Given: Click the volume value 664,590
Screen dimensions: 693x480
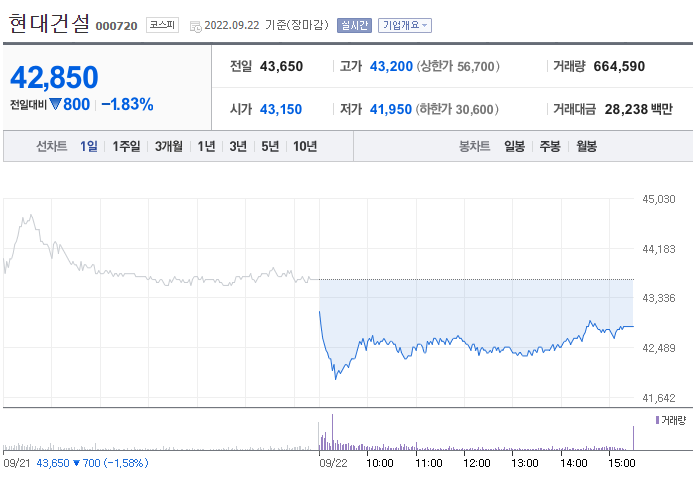Looking at the screenshot, I should 619,66.
